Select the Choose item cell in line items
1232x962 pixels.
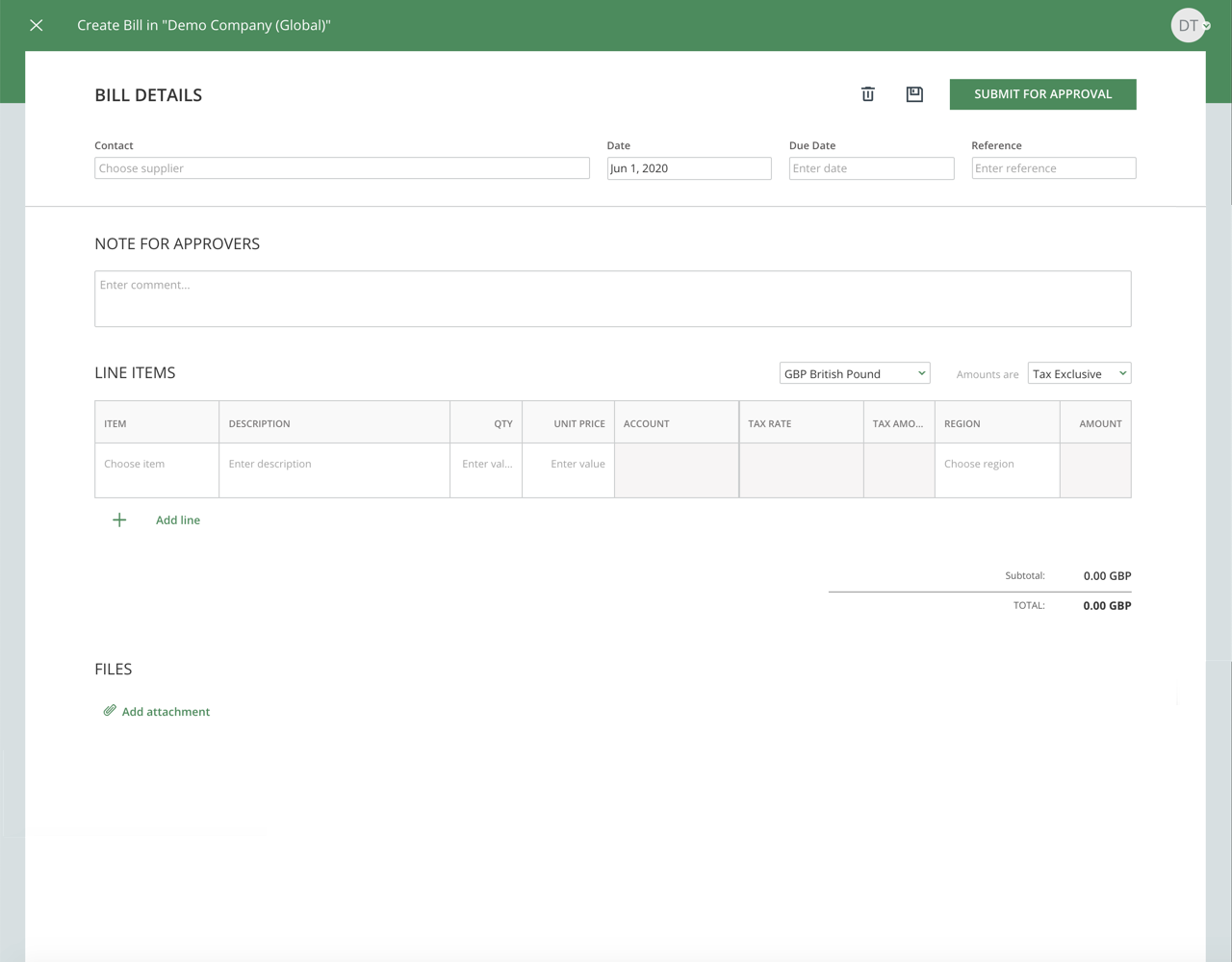tap(156, 469)
